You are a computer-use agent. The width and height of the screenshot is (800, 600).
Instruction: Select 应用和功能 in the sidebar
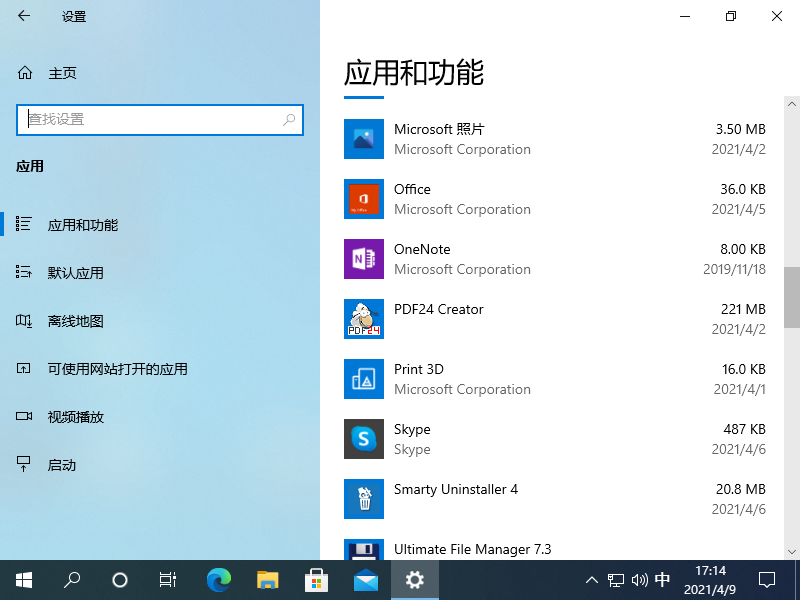tap(83, 225)
